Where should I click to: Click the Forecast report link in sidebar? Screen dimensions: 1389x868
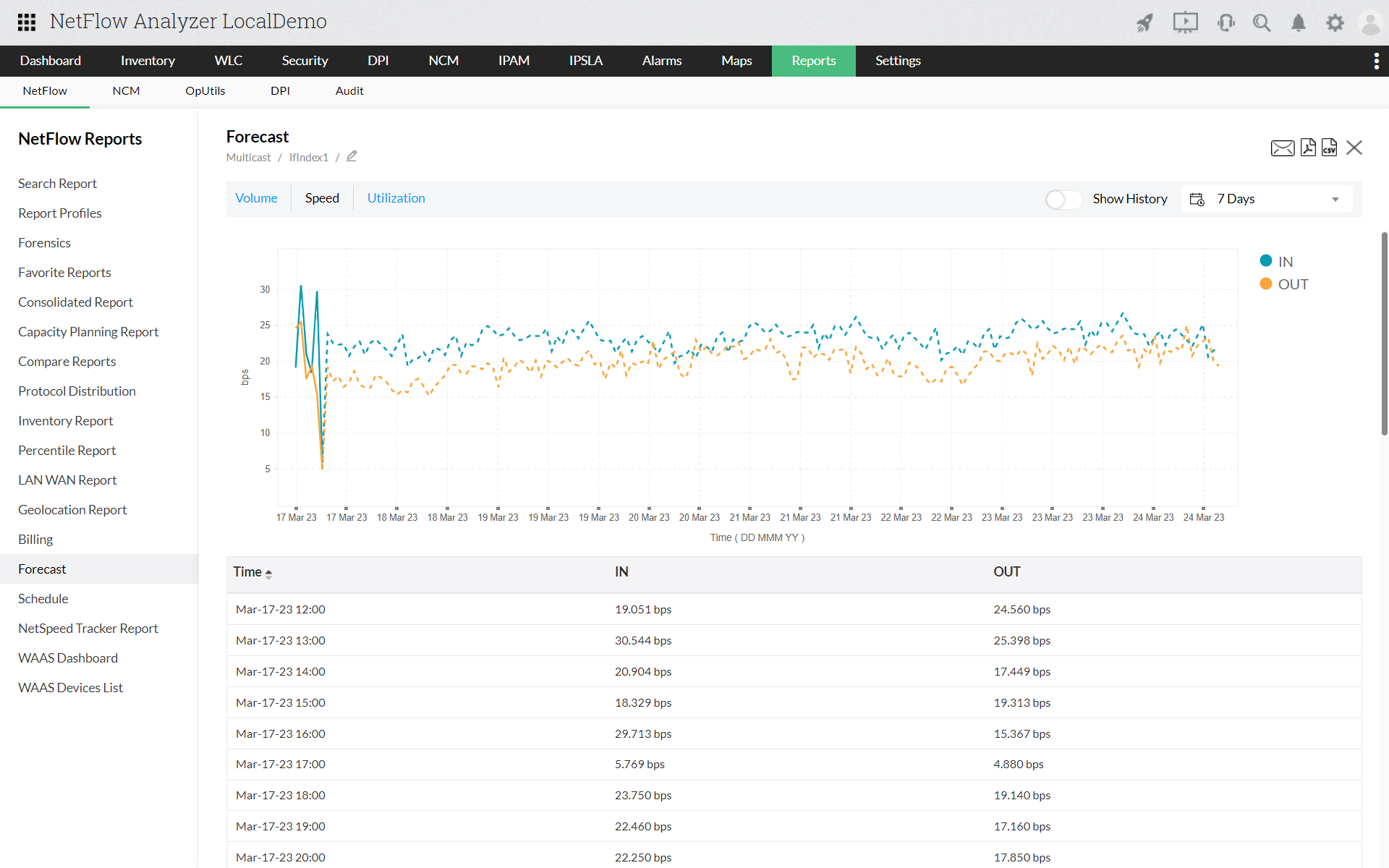(42, 568)
